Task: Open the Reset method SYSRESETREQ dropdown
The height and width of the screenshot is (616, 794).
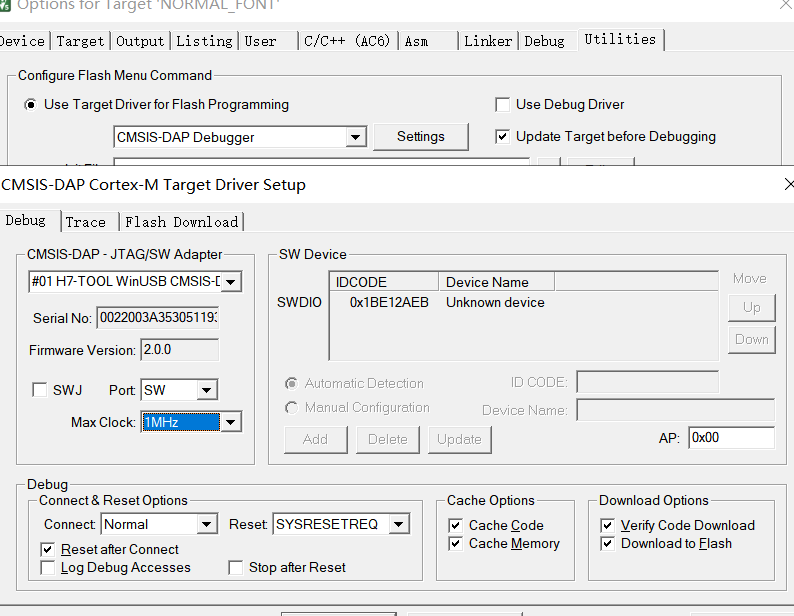Action: [399, 524]
